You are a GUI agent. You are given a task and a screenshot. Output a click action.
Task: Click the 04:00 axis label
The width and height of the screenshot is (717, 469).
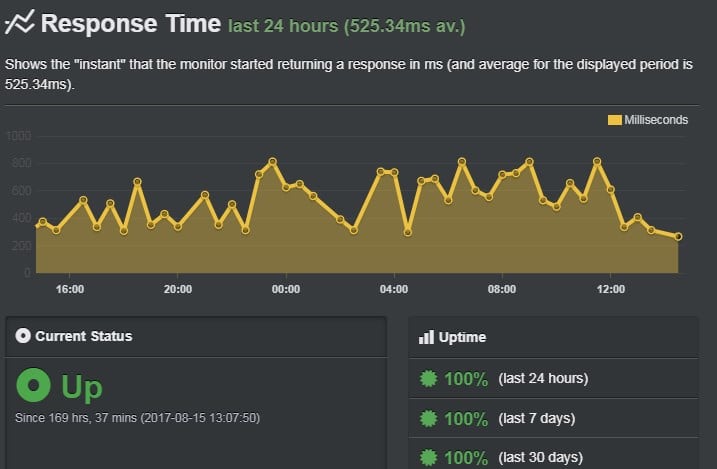point(394,289)
